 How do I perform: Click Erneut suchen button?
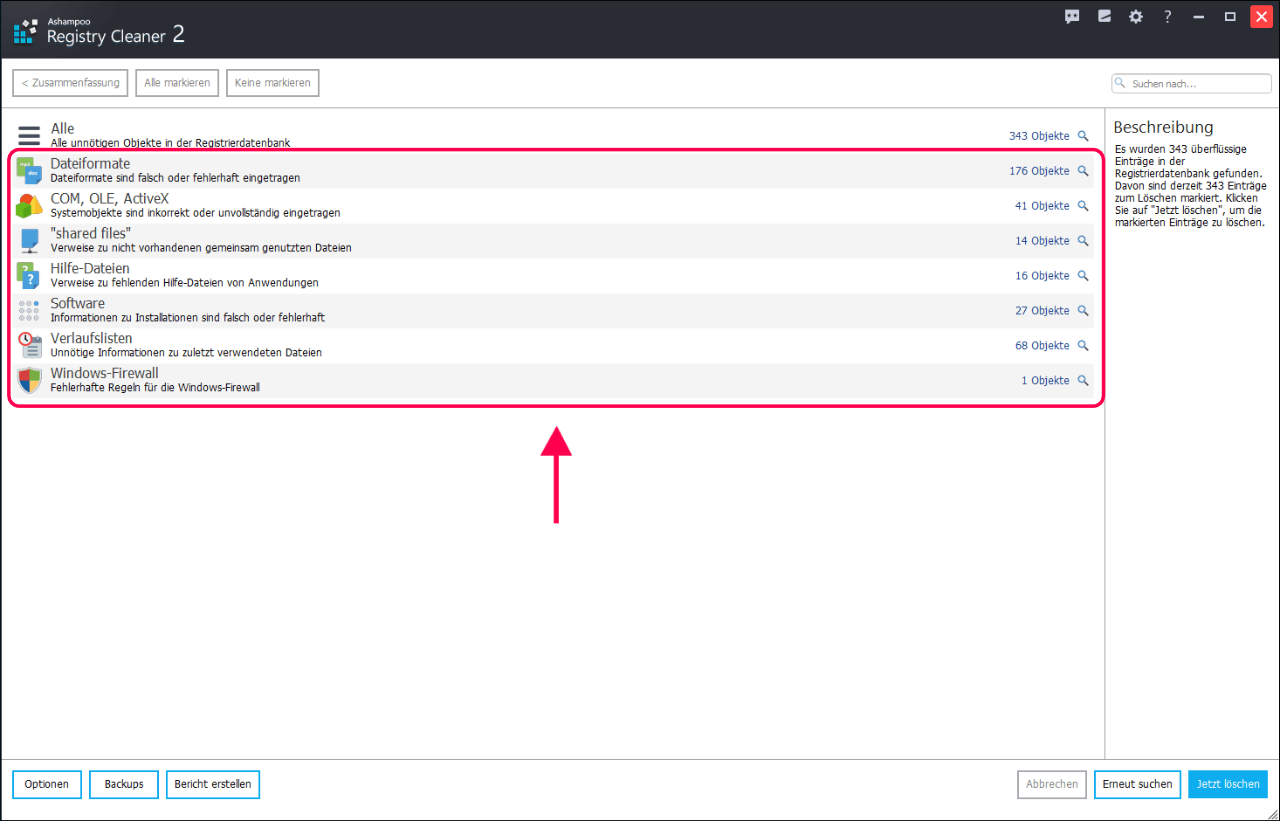[1137, 784]
